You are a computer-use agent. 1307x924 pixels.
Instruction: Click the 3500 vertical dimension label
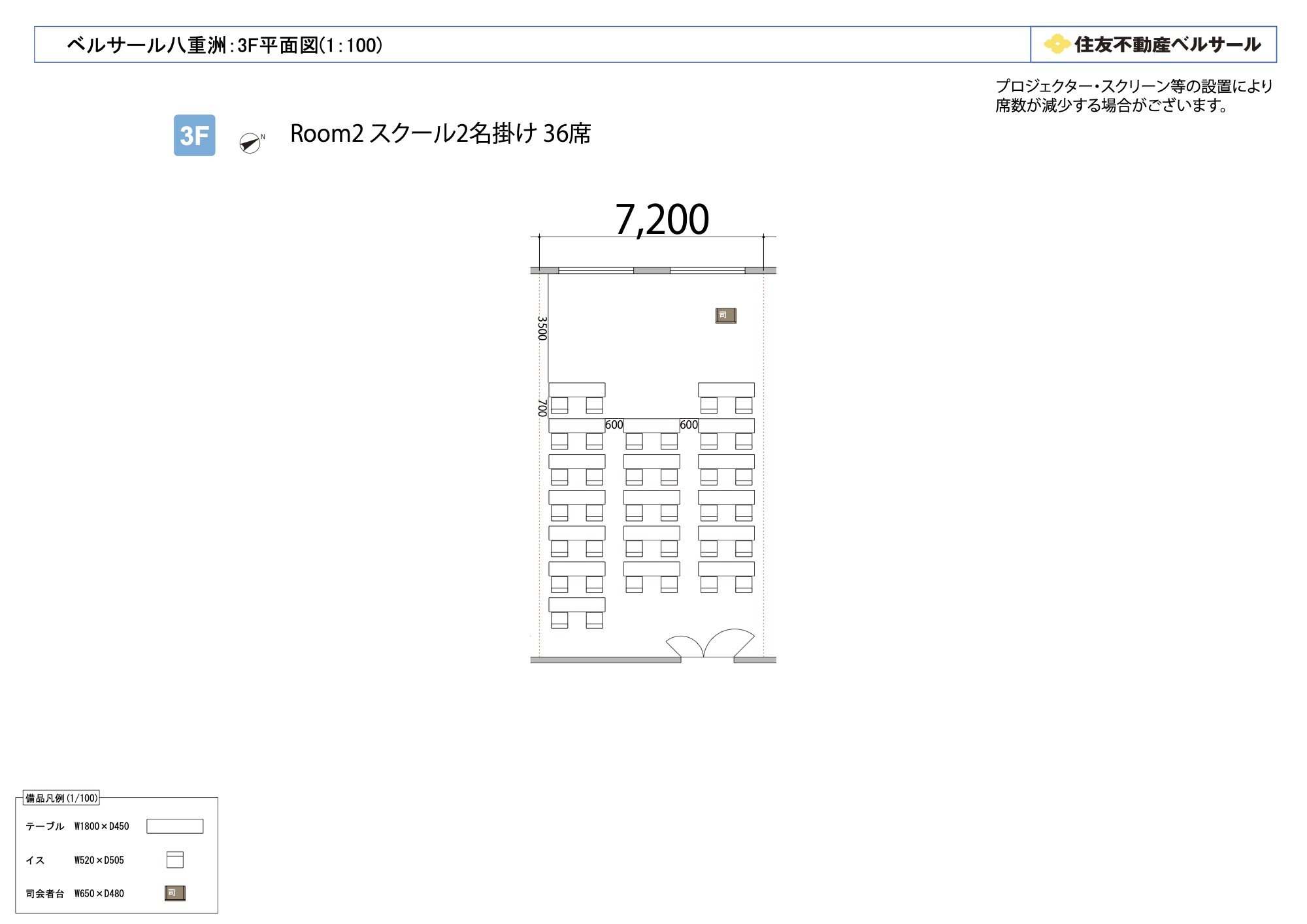[542, 328]
